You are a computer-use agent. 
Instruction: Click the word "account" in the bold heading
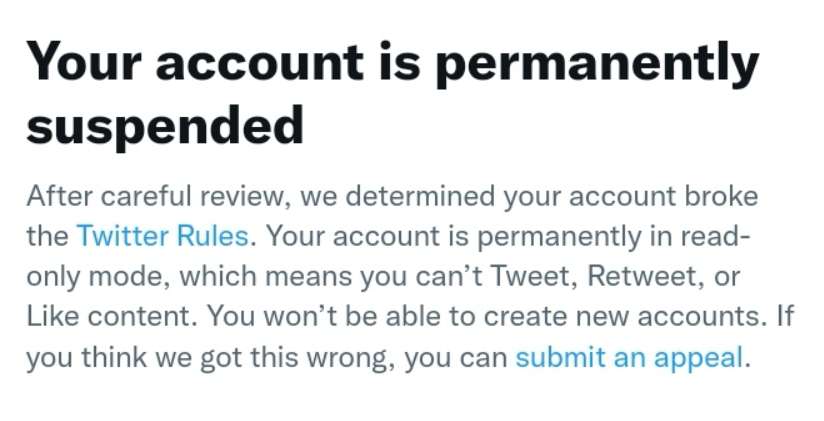click(x=260, y=63)
